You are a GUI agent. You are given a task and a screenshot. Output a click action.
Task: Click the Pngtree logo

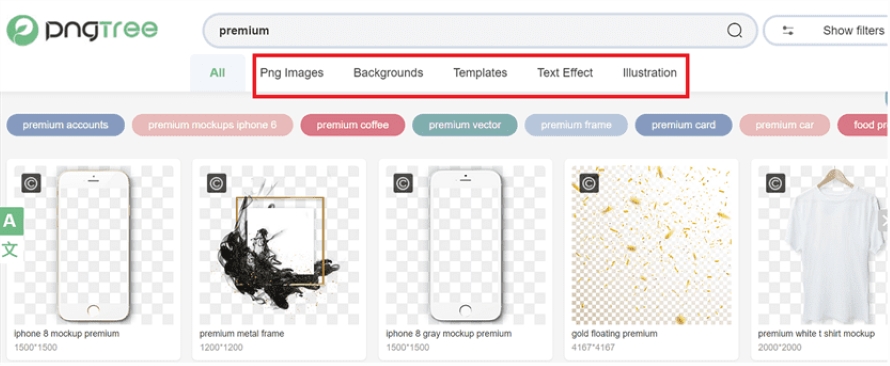pos(82,30)
